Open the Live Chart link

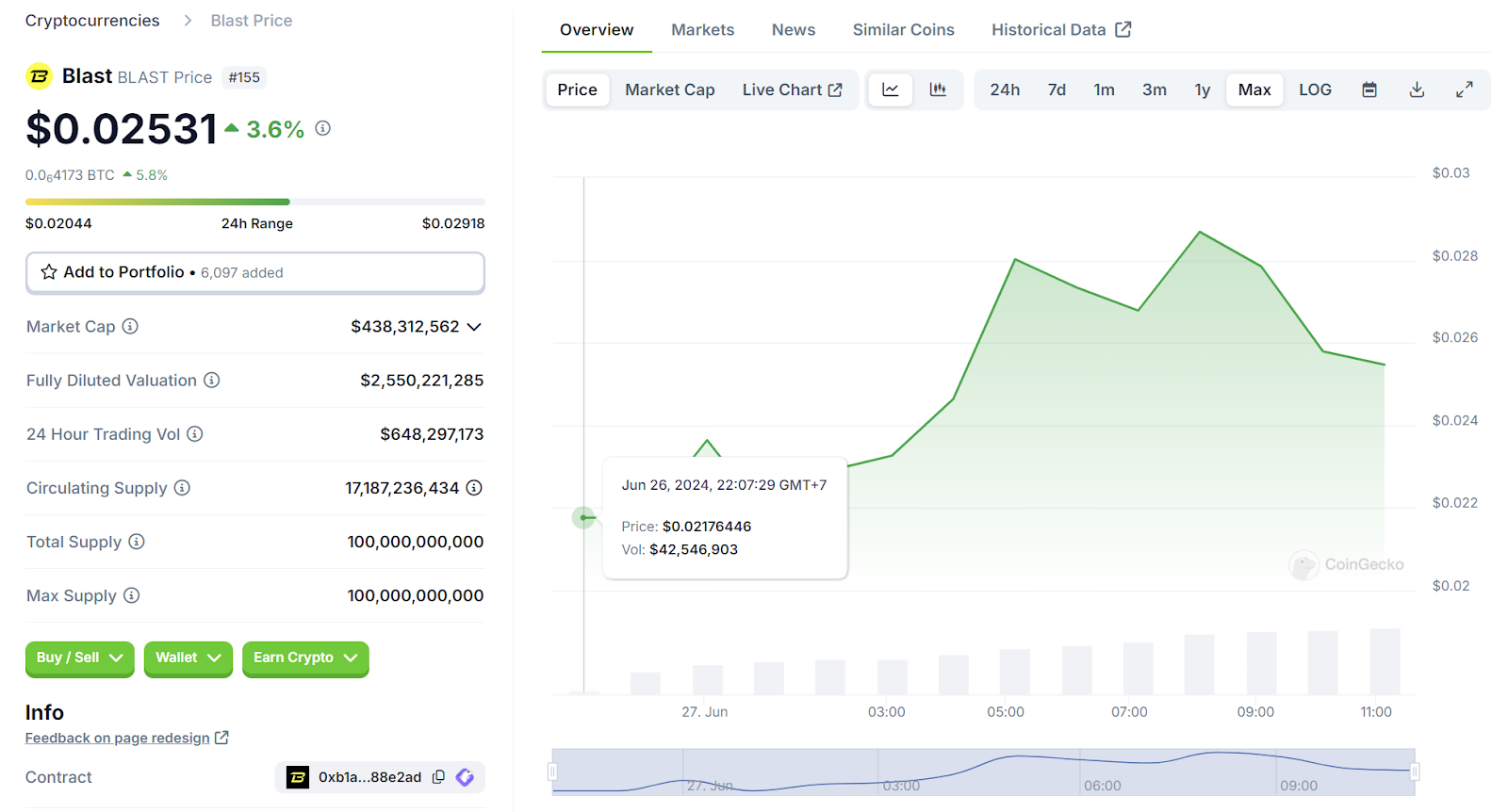point(792,89)
